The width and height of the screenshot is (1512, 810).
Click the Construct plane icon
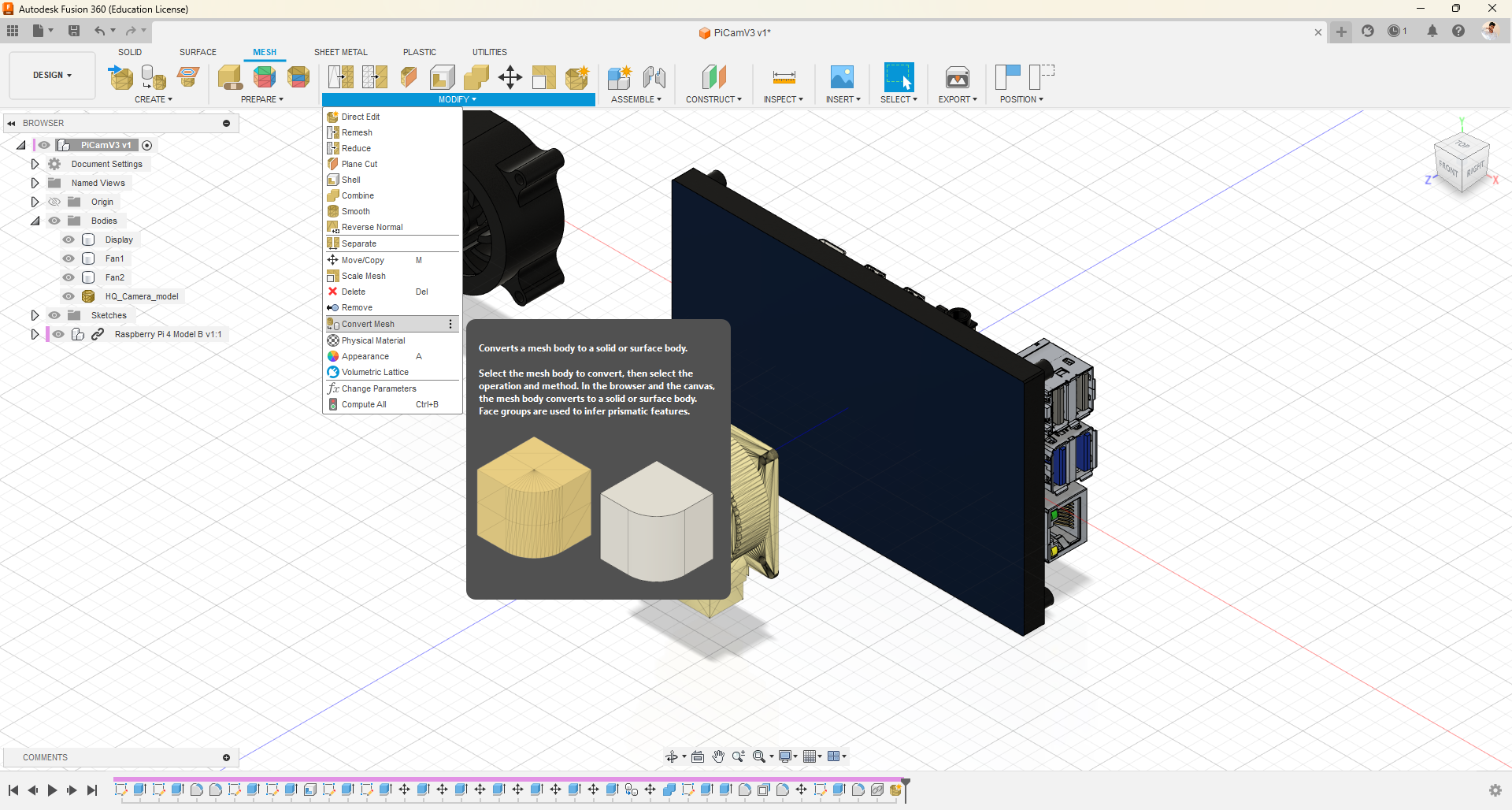(713, 77)
